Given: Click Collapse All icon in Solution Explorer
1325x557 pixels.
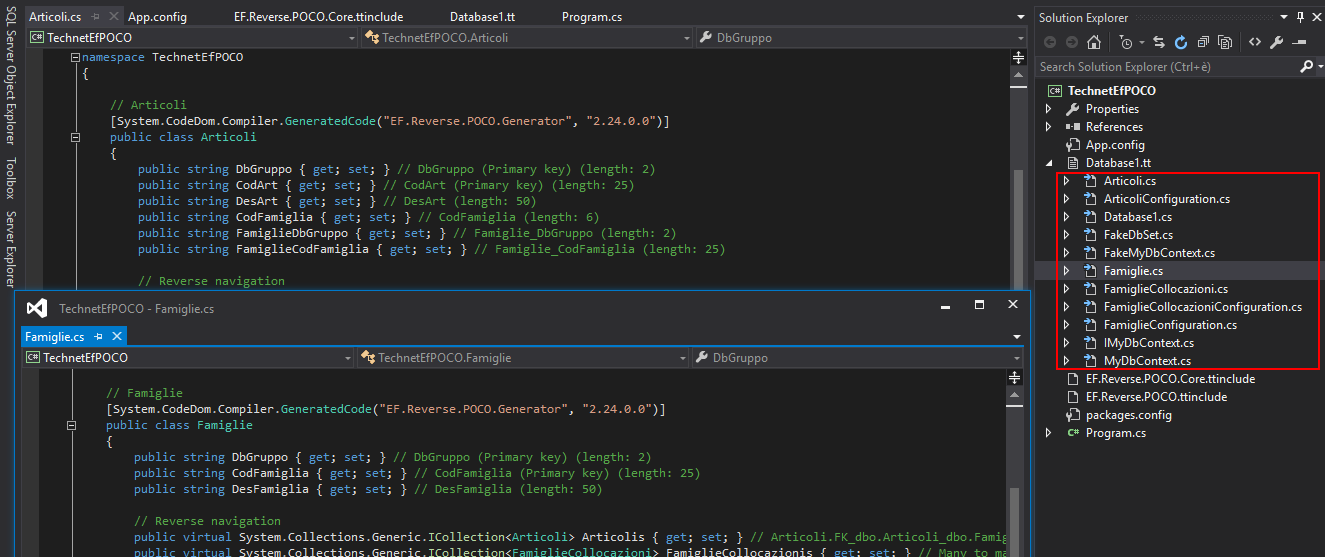Looking at the screenshot, I should [1203, 42].
